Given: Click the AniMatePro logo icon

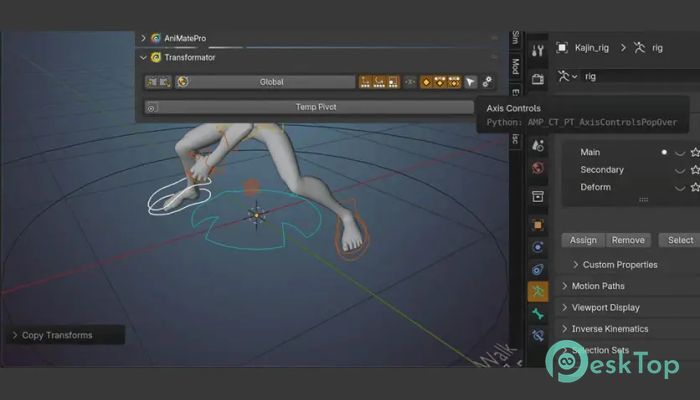Looking at the screenshot, I should click(156, 38).
